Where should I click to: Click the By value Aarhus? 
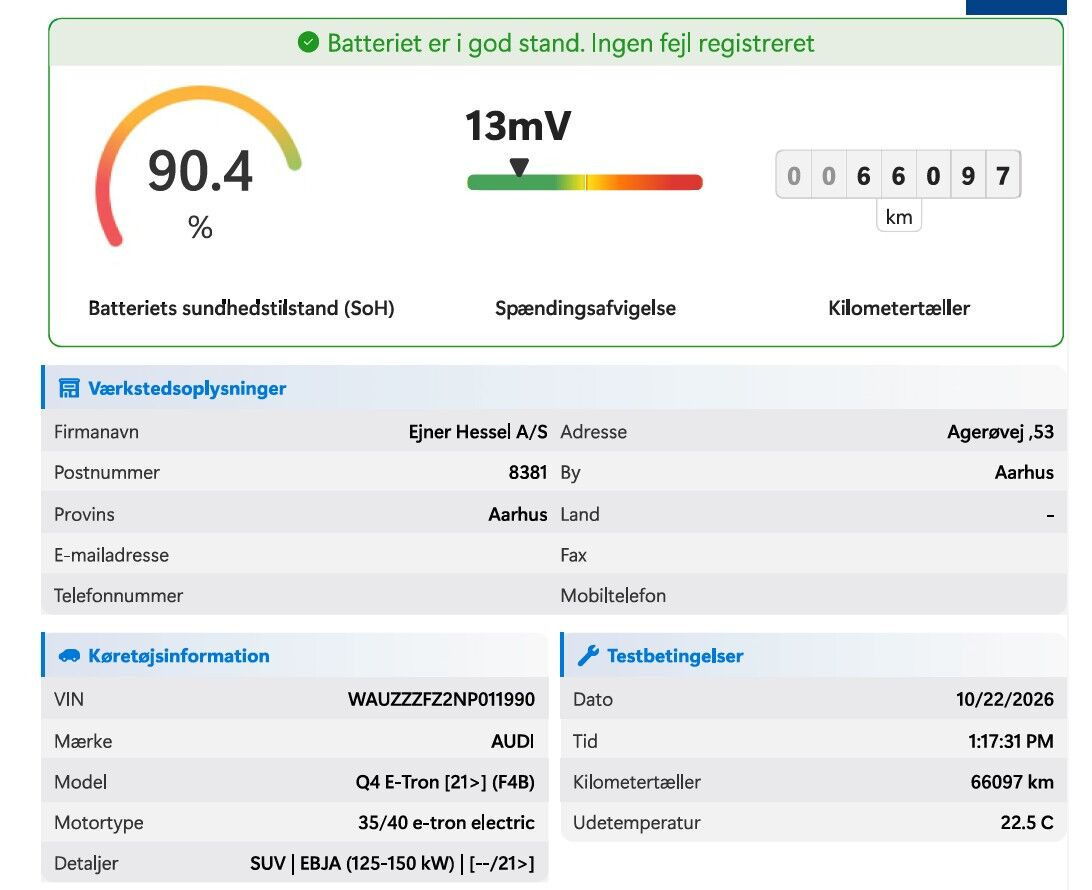point(1024,472)
